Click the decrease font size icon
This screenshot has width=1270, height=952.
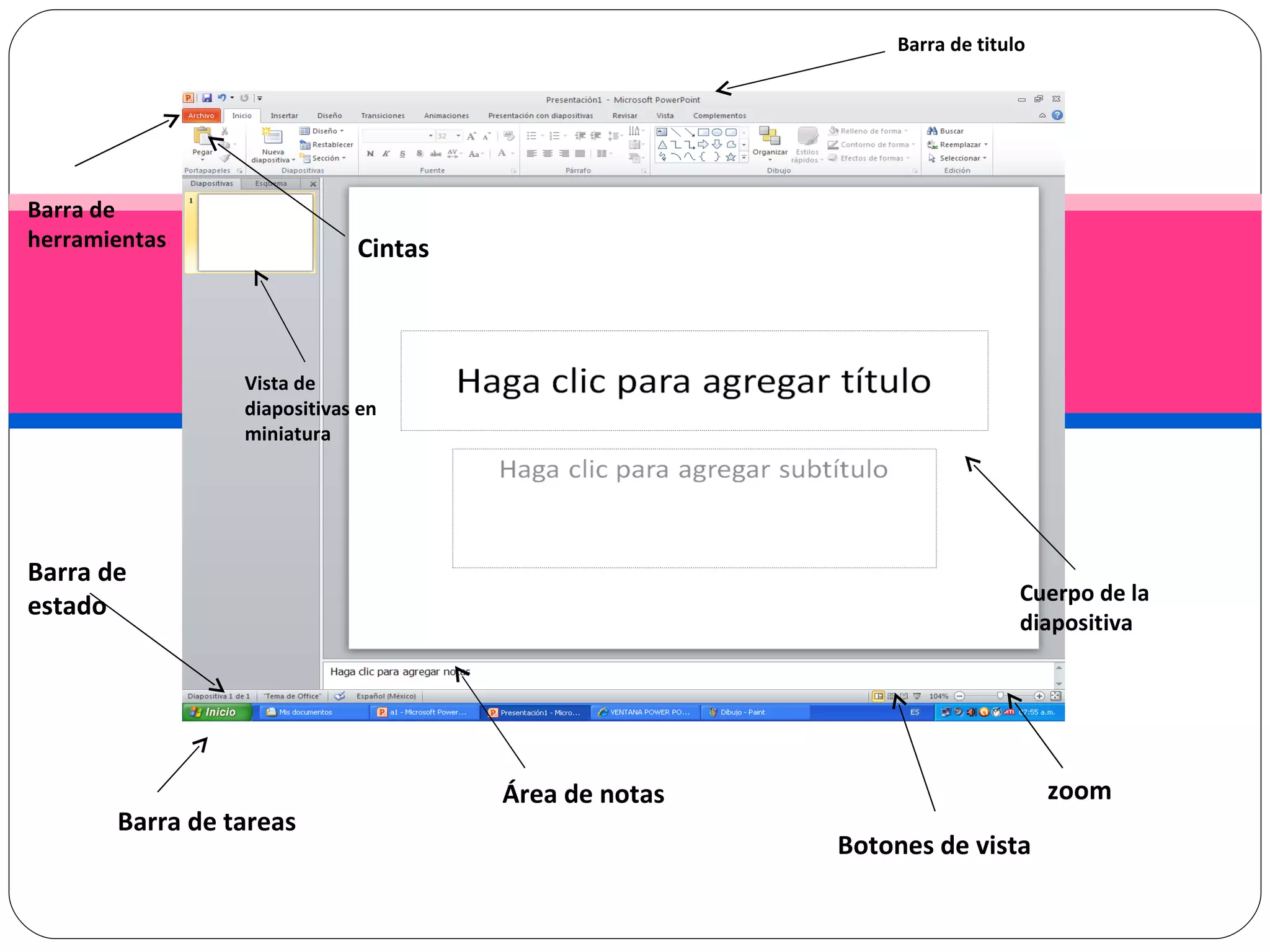pos(486,136)
